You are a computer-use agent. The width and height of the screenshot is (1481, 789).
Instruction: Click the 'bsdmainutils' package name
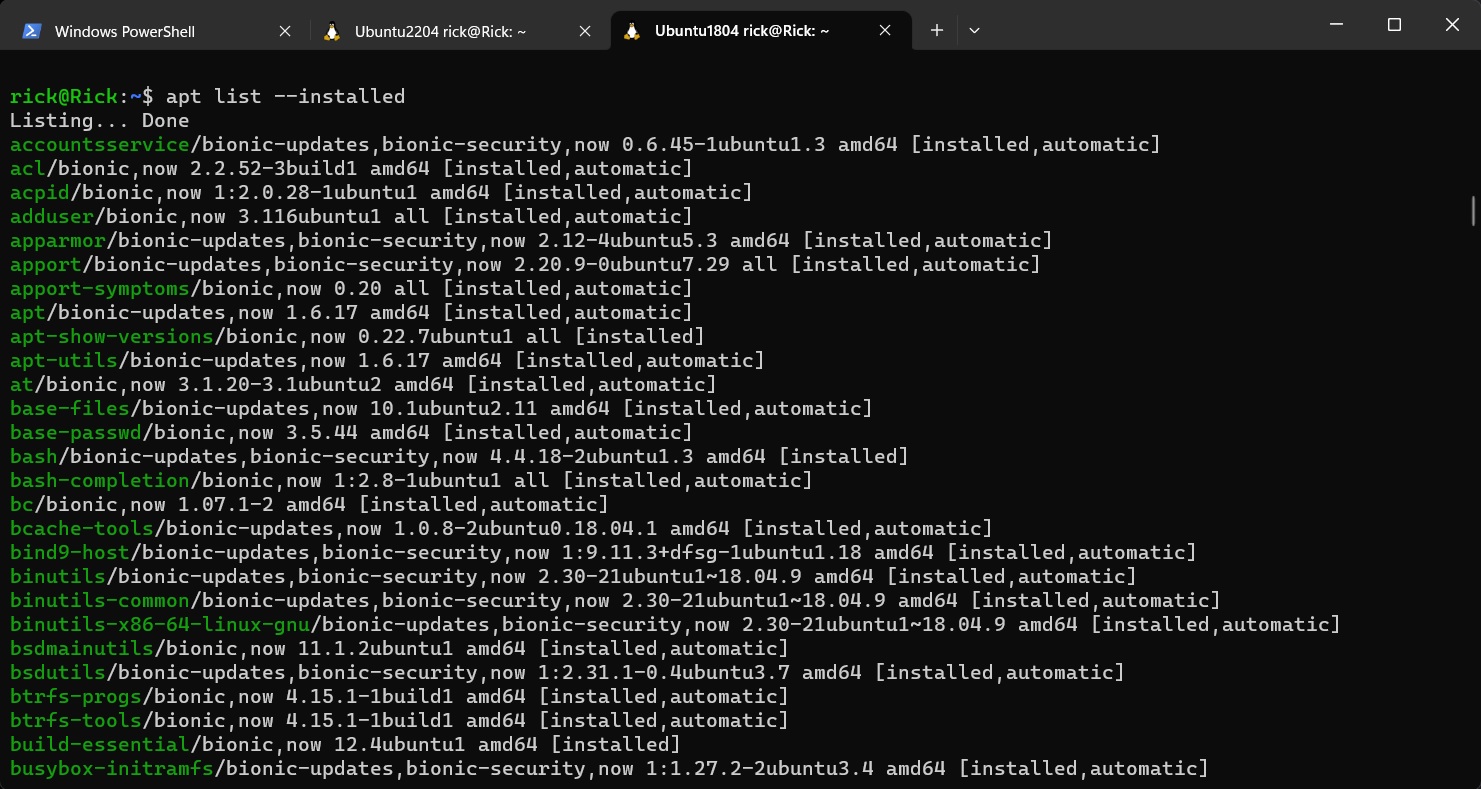coord(82,649)
